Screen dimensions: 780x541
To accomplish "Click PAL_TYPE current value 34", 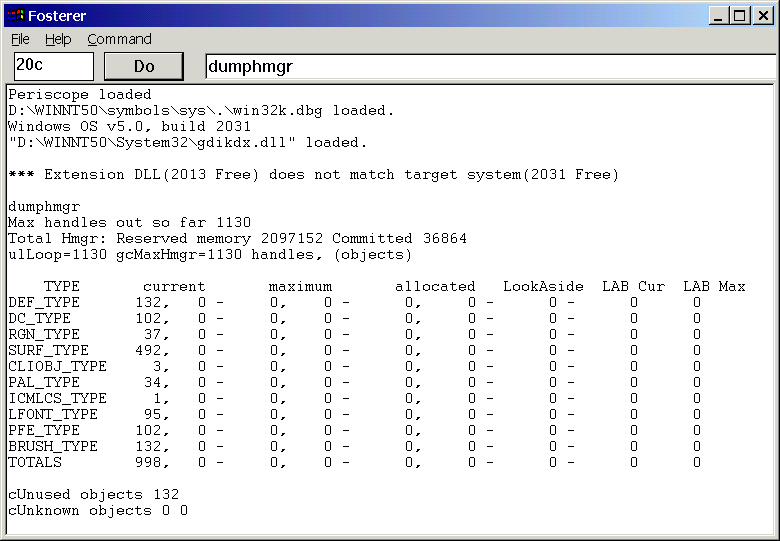I will [153, 382].
